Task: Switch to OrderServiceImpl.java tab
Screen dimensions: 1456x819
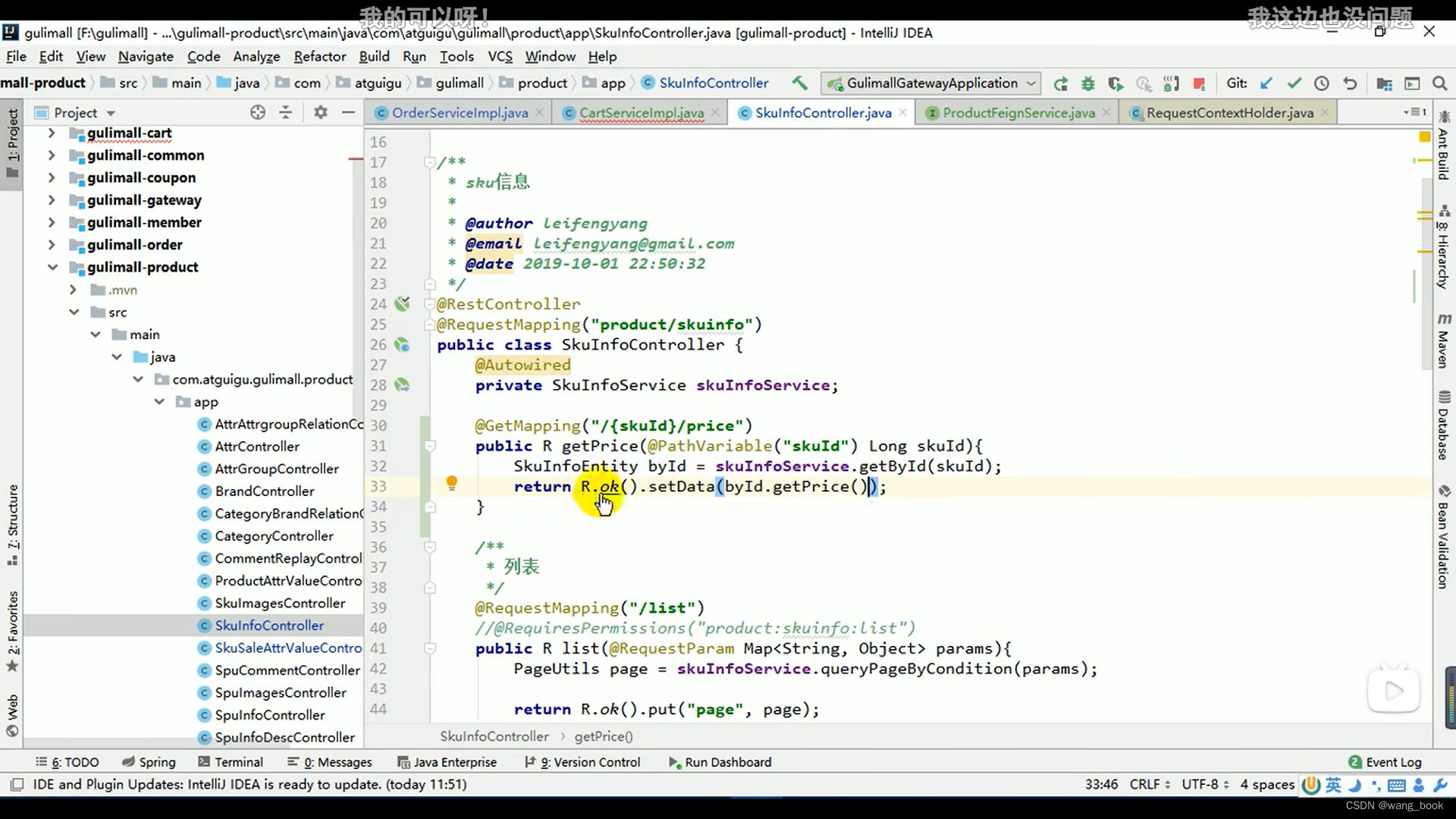Action: 460,112
